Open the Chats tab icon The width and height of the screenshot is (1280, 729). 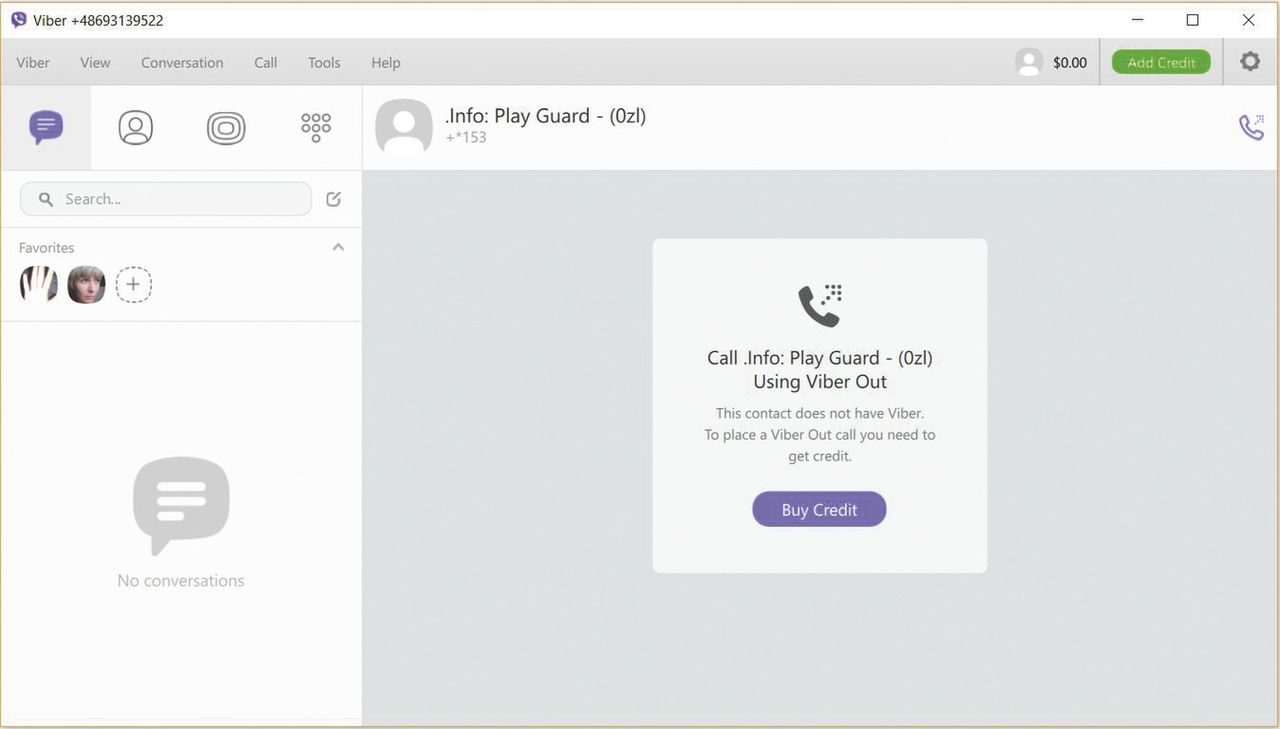pos(46,127)
